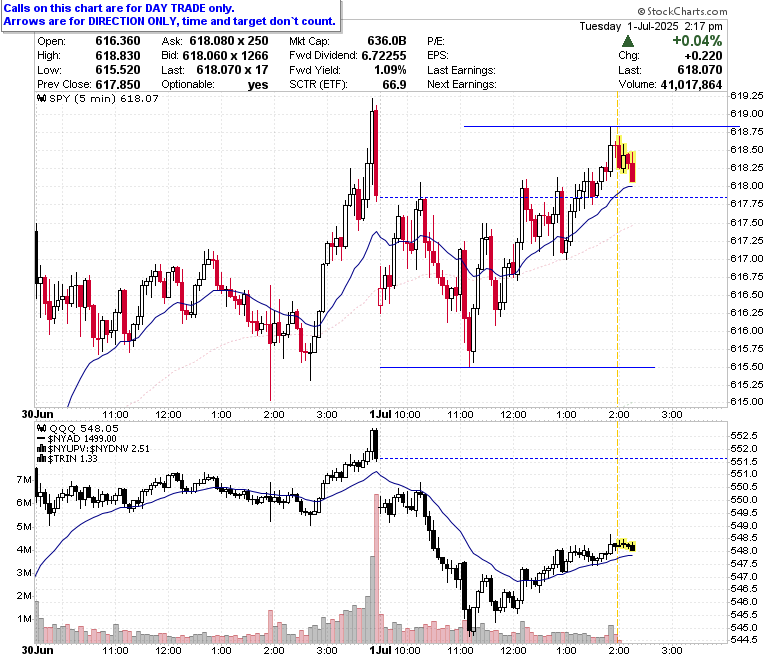This screenshot has width=780, height=659.
Task: Click the Low value 615.520
Action: (118, 70)
